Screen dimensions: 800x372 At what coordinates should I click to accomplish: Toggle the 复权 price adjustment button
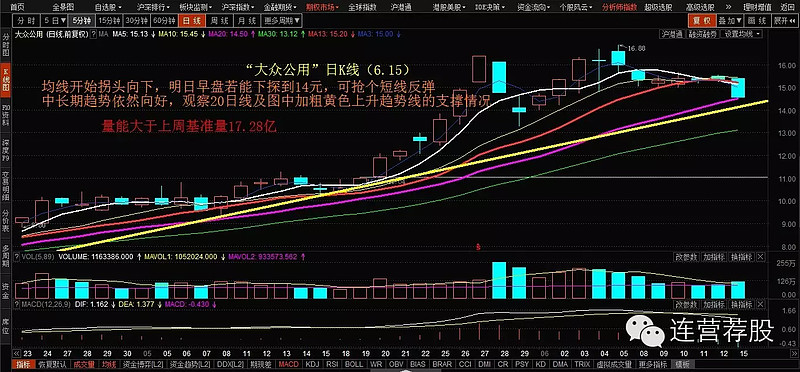tap(702, 20)
